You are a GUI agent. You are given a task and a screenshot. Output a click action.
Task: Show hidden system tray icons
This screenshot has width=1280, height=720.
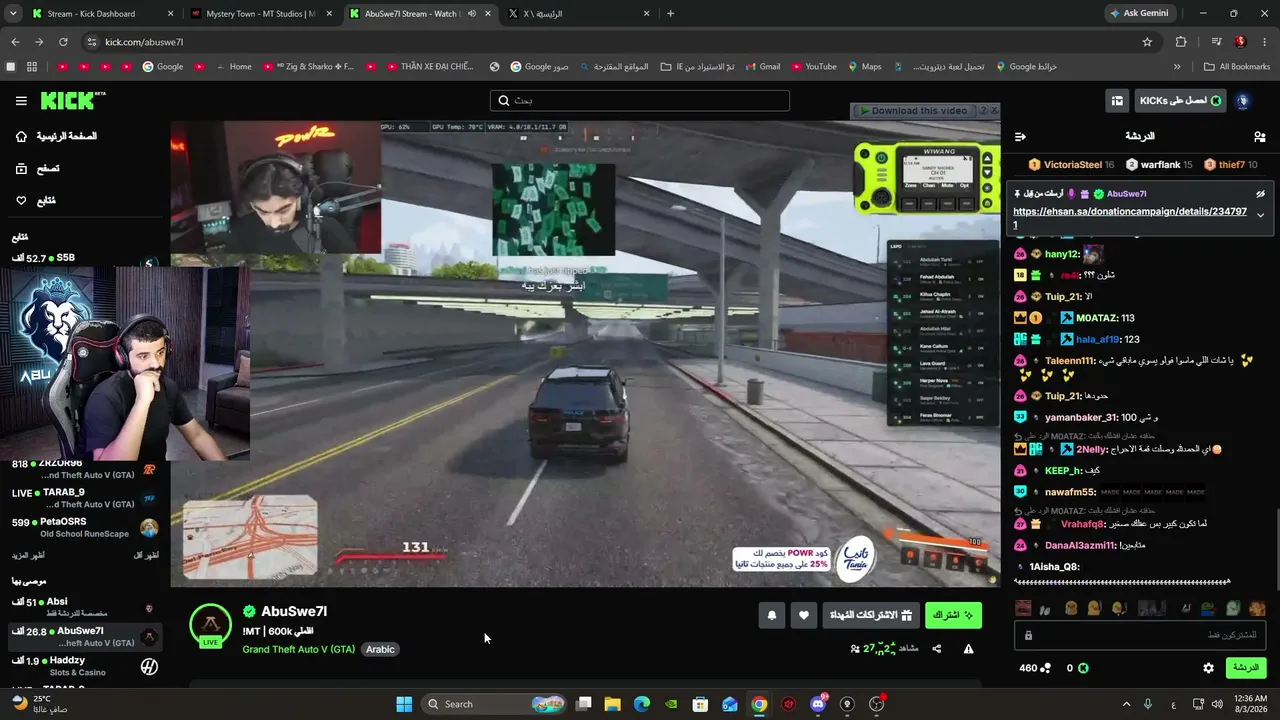(x=1127, y=704)
